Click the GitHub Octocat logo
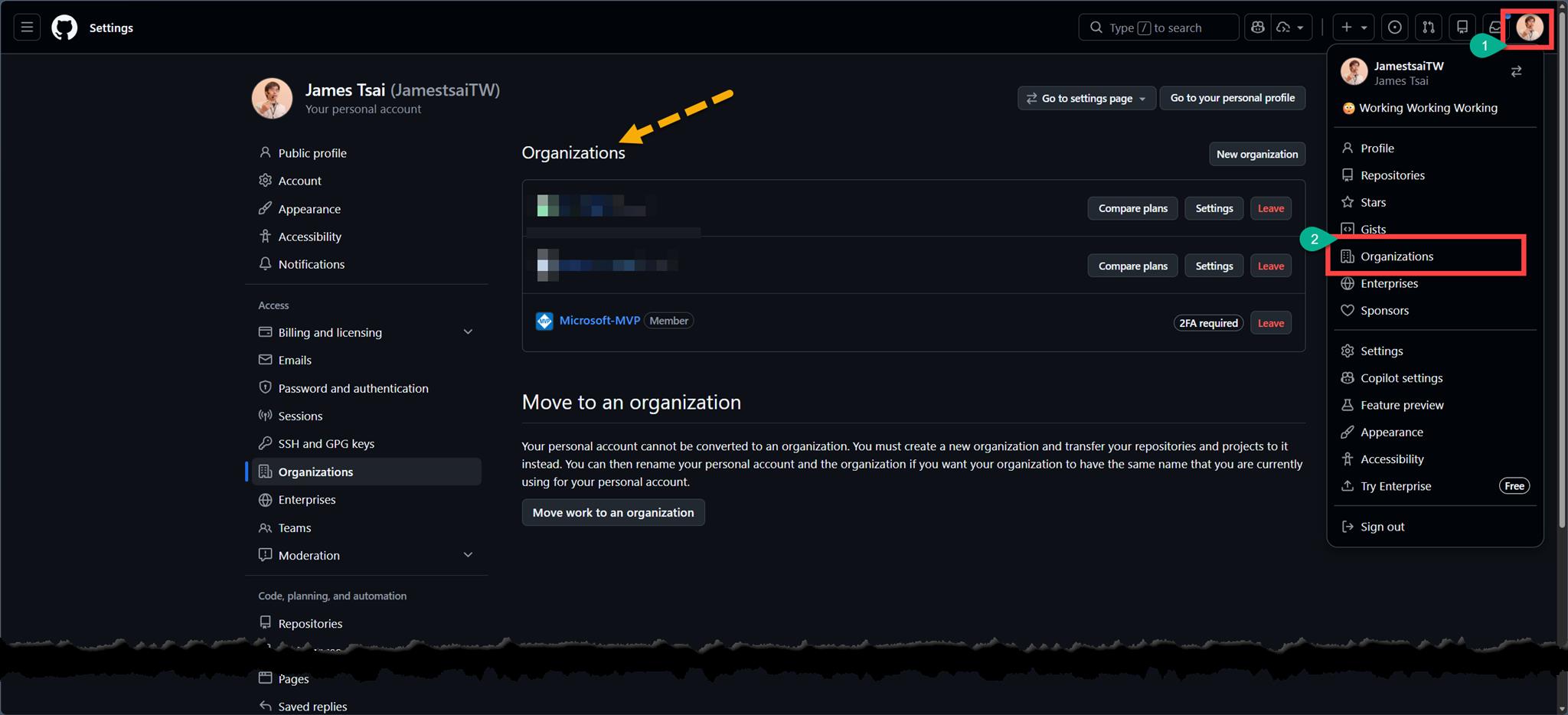1568x715 pixels. click(64, 28)
